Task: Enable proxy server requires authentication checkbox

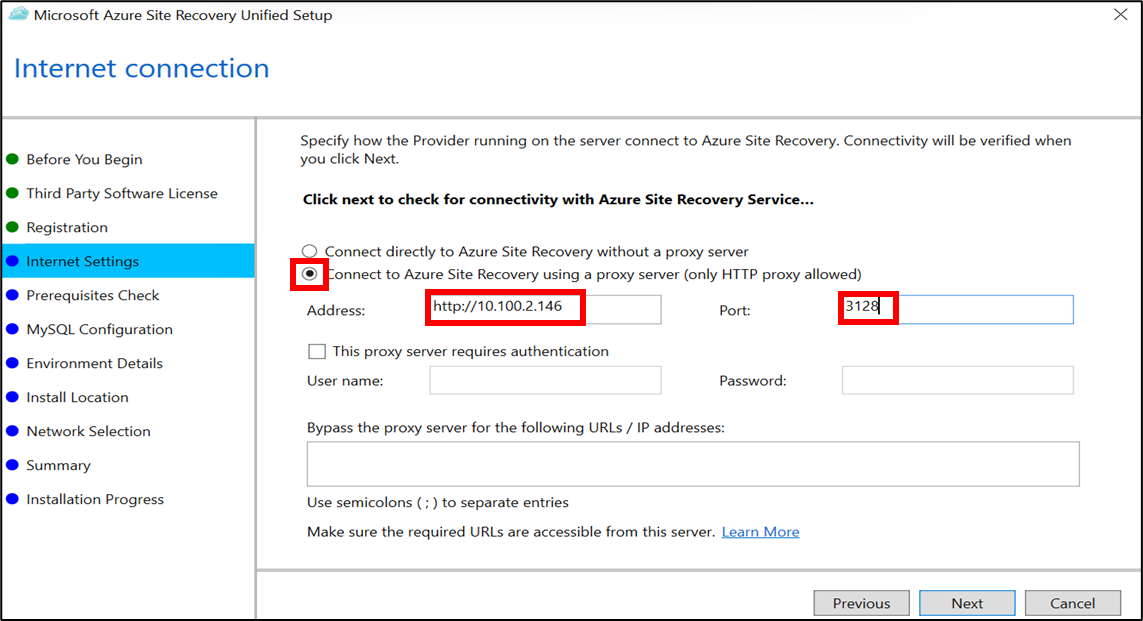Action: click(316, 351)
